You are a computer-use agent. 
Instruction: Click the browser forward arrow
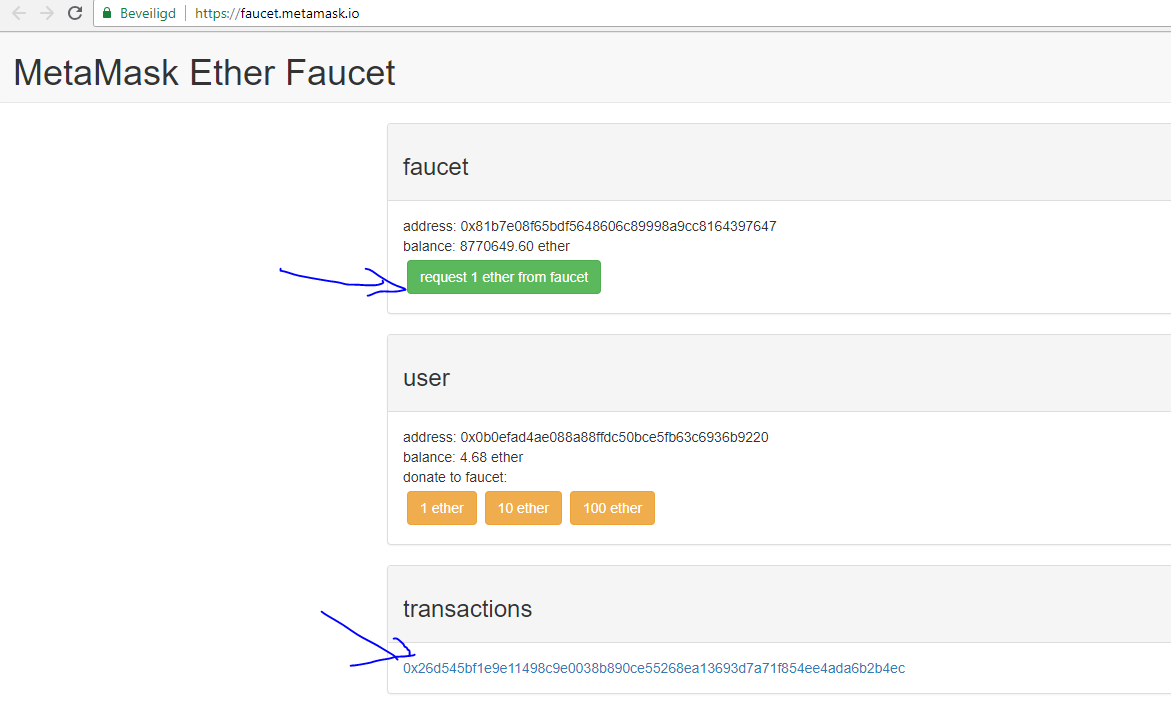click(46, 13)
